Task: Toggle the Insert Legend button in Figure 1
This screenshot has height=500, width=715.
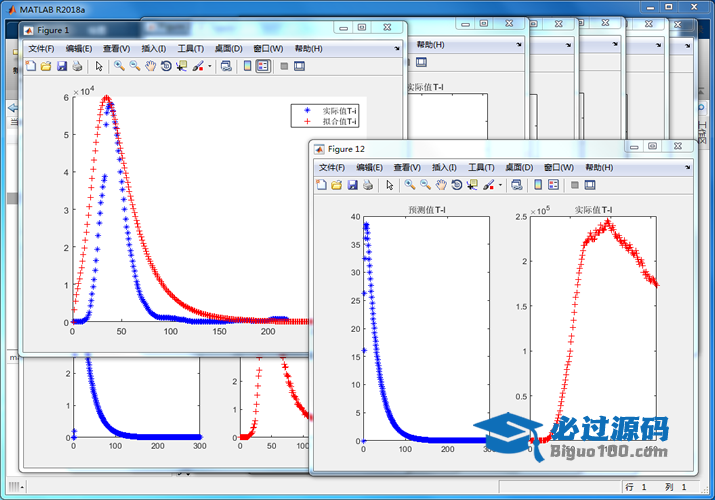Action: [x=263, y=66]
